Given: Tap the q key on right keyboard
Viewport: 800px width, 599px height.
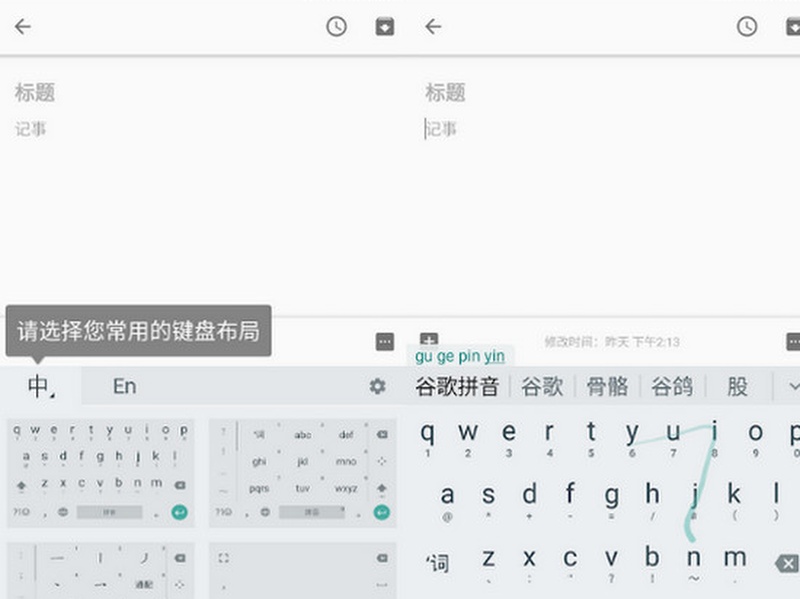Looking at the screenshot, I should tap(428, 438).
